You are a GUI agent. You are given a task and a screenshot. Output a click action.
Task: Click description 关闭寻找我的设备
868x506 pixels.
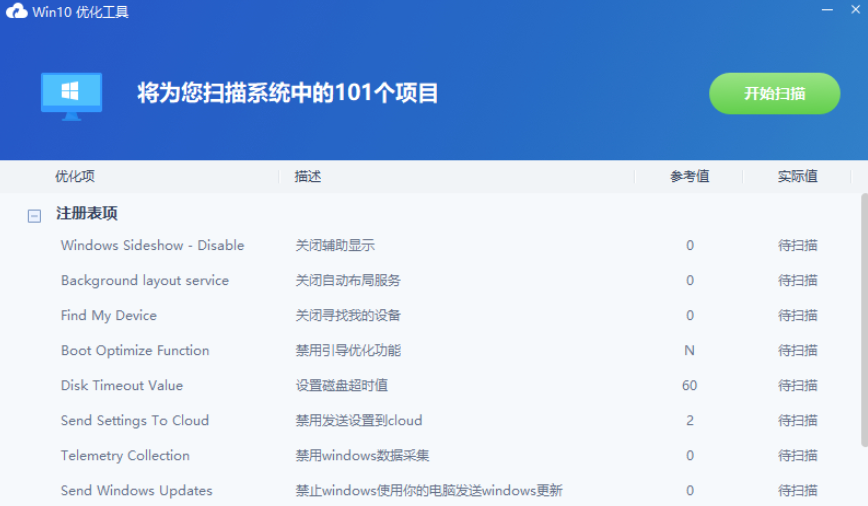(x=348, y=316)
